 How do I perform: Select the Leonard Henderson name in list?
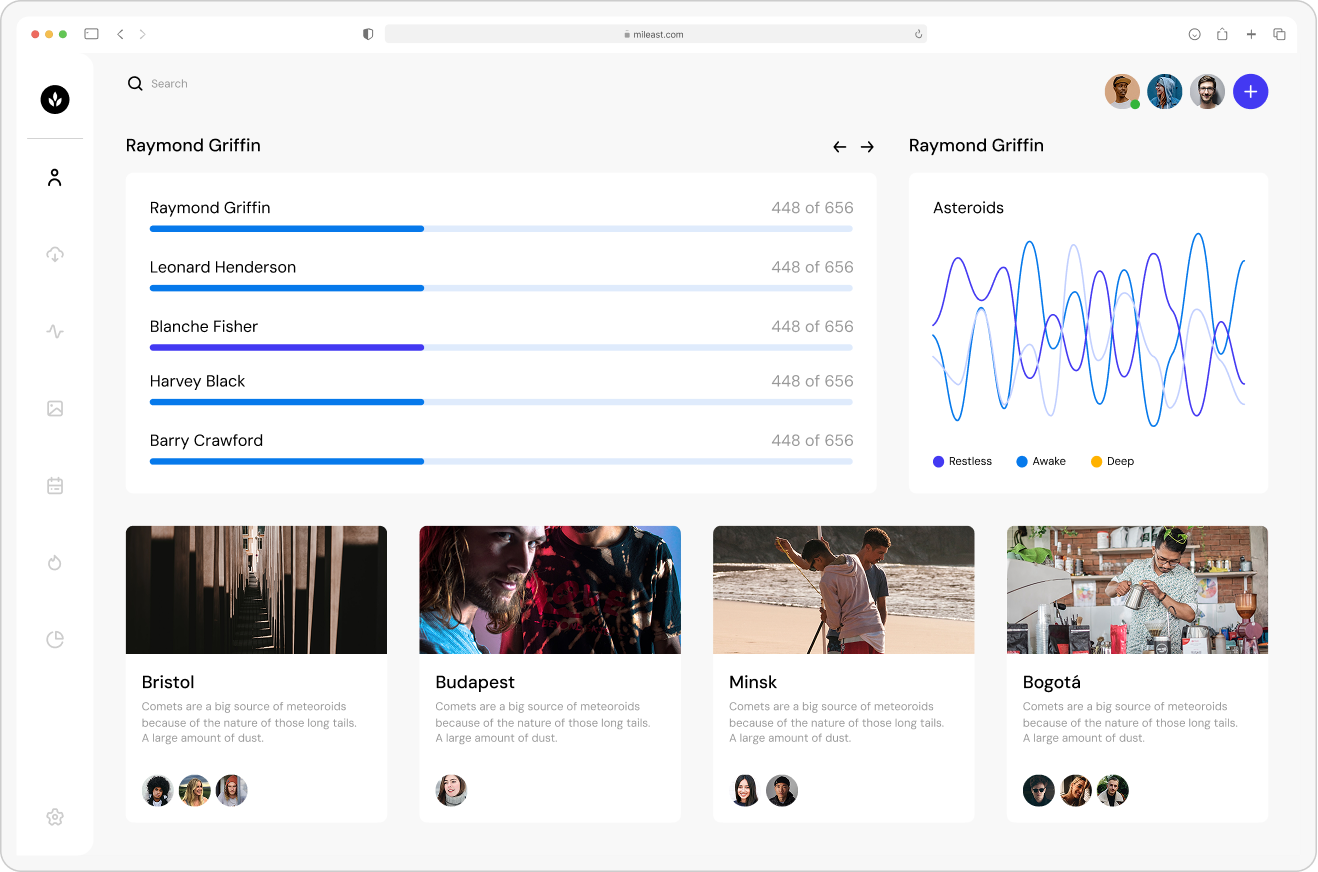tap(223, 267)
